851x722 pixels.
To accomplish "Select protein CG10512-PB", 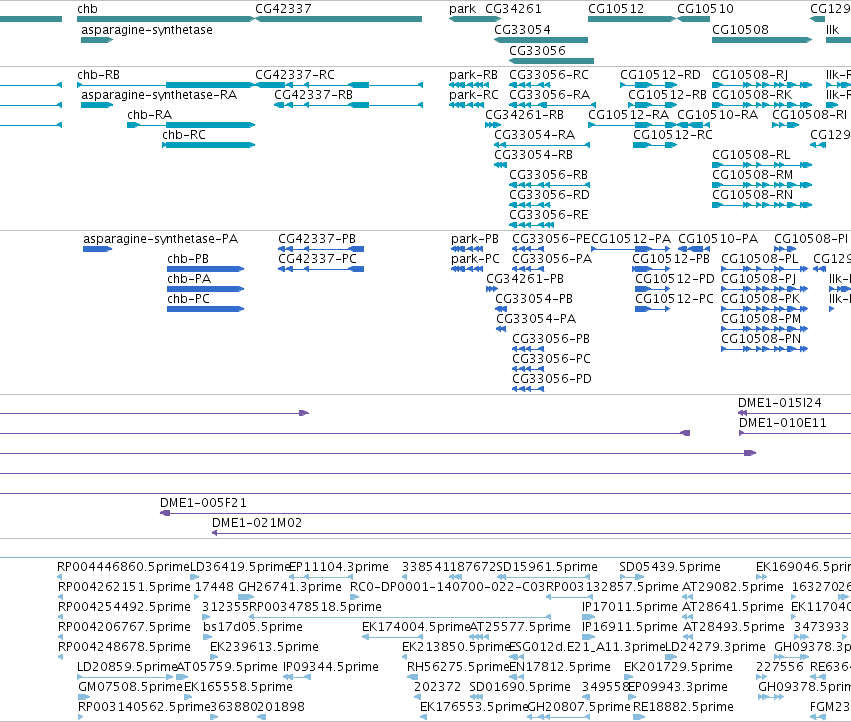I will 651,269.
